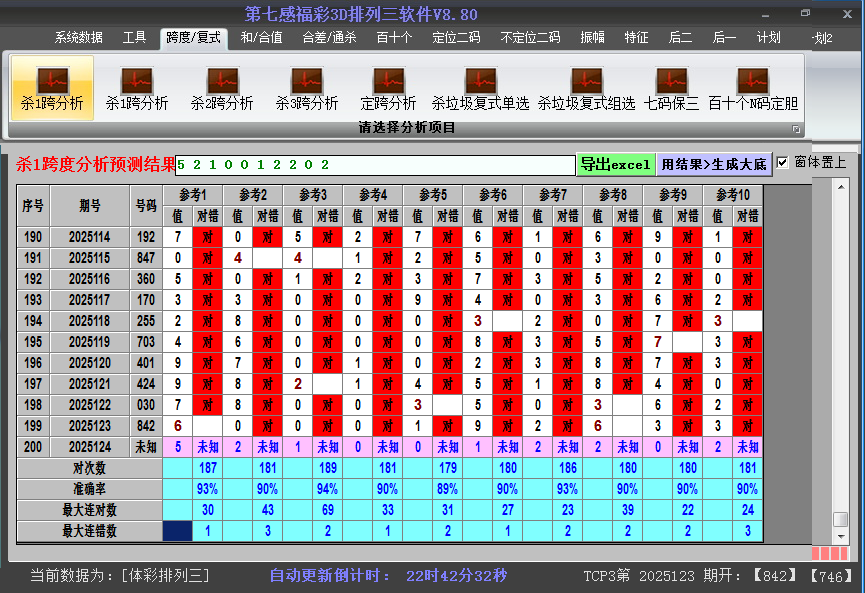This screenshot has height=593, width=865.
Task: Open the 定跨分析 analysis icon
Action: (x=388, y=88)
